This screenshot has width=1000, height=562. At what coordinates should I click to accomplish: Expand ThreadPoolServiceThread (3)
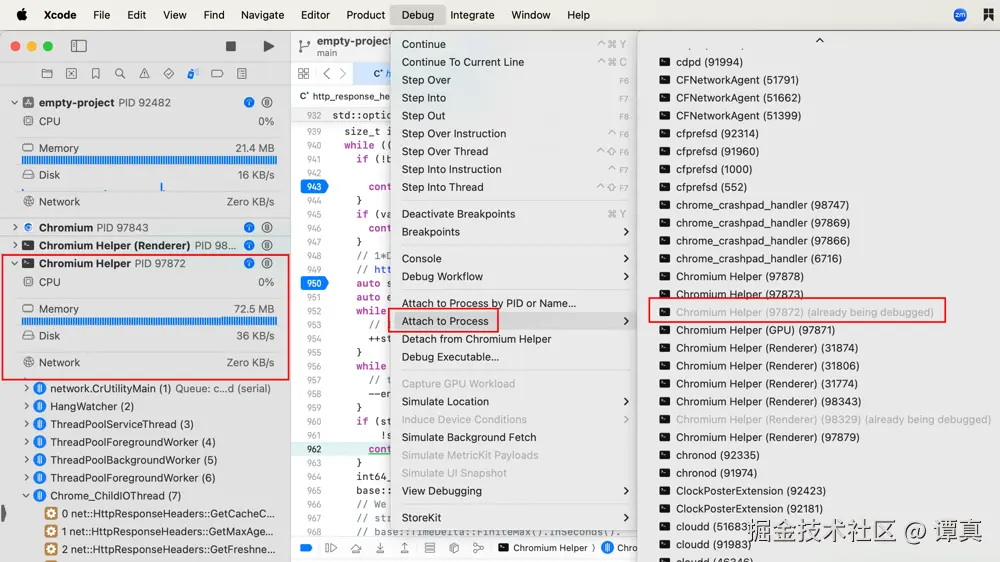click(x=26, y=424)
